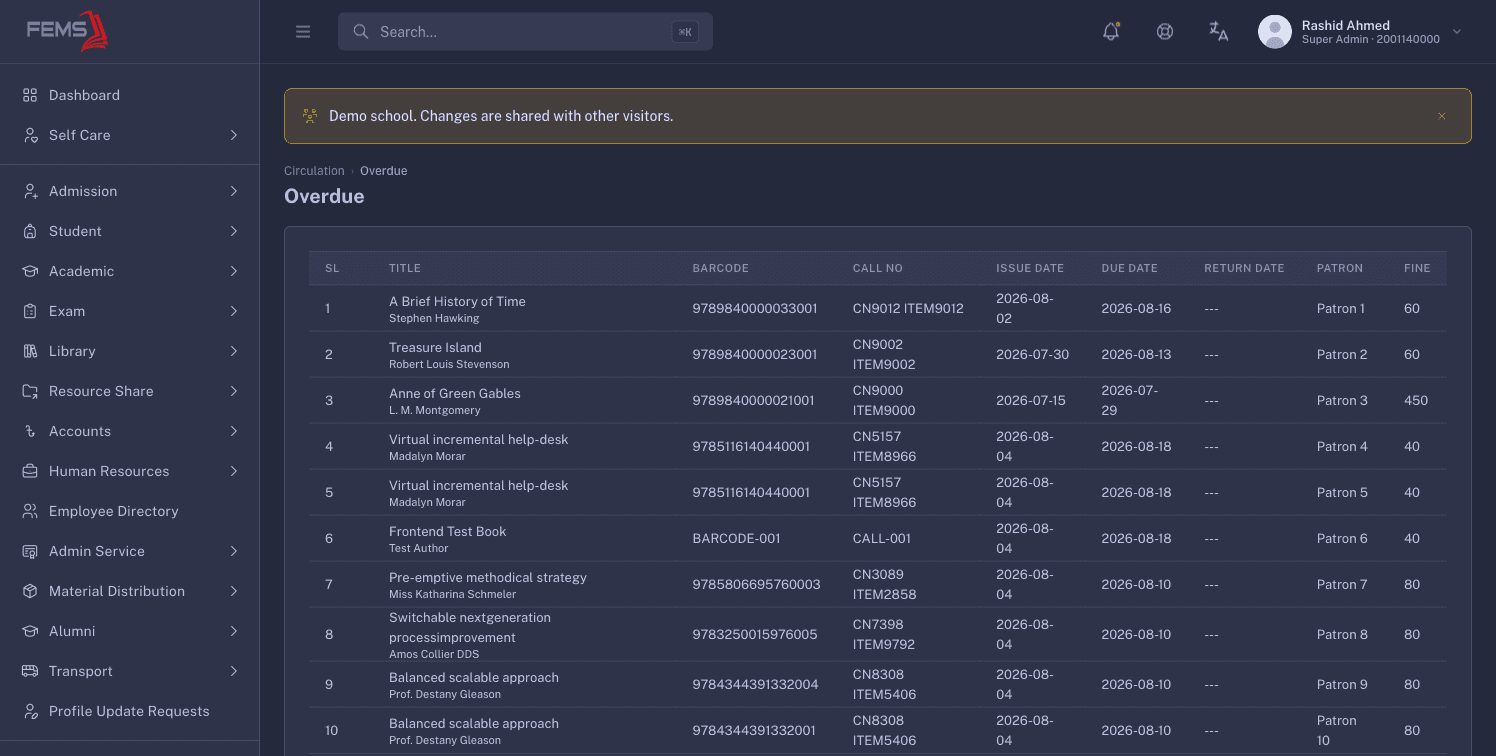Image resolution: width=1496 pixels, height=756 pixels.
Task: Click the FEMS logo
Action: pyautogui.click(x=67, y=31)
